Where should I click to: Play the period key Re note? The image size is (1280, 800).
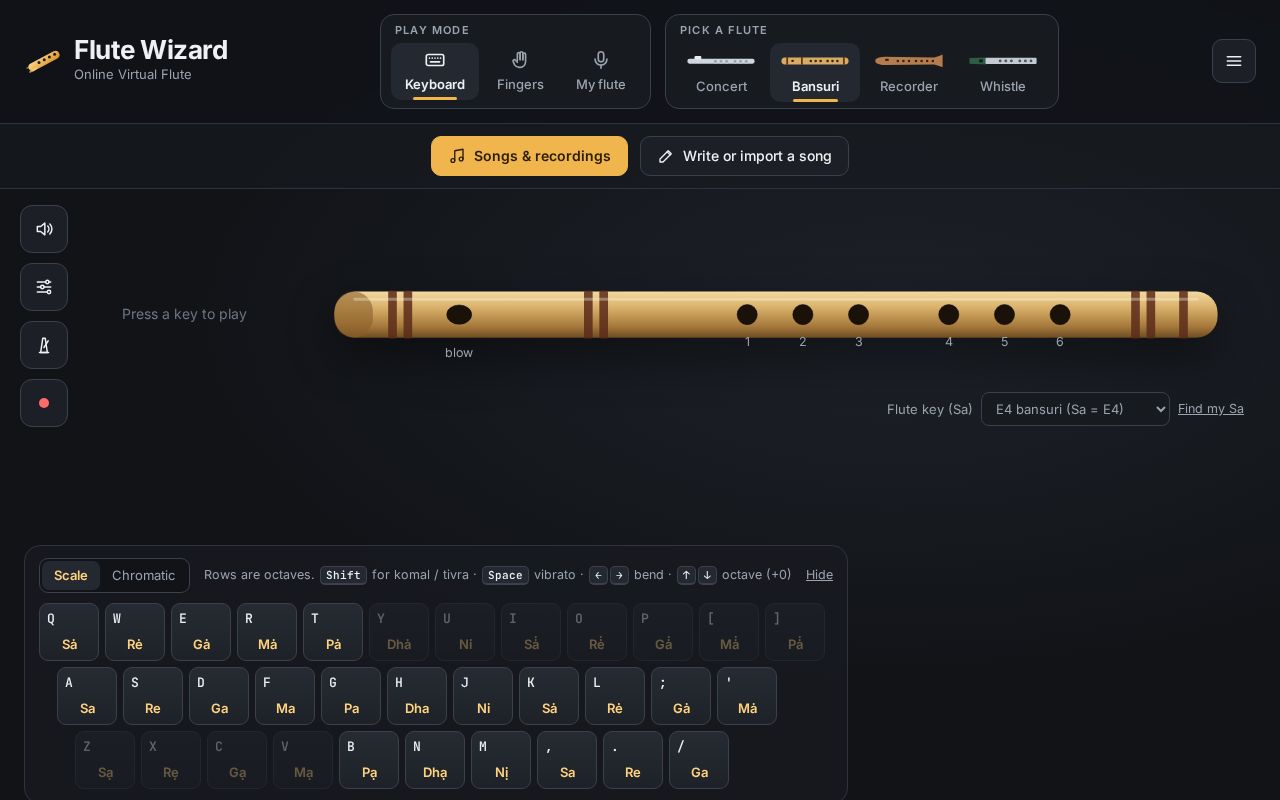(x=633, y=760)
